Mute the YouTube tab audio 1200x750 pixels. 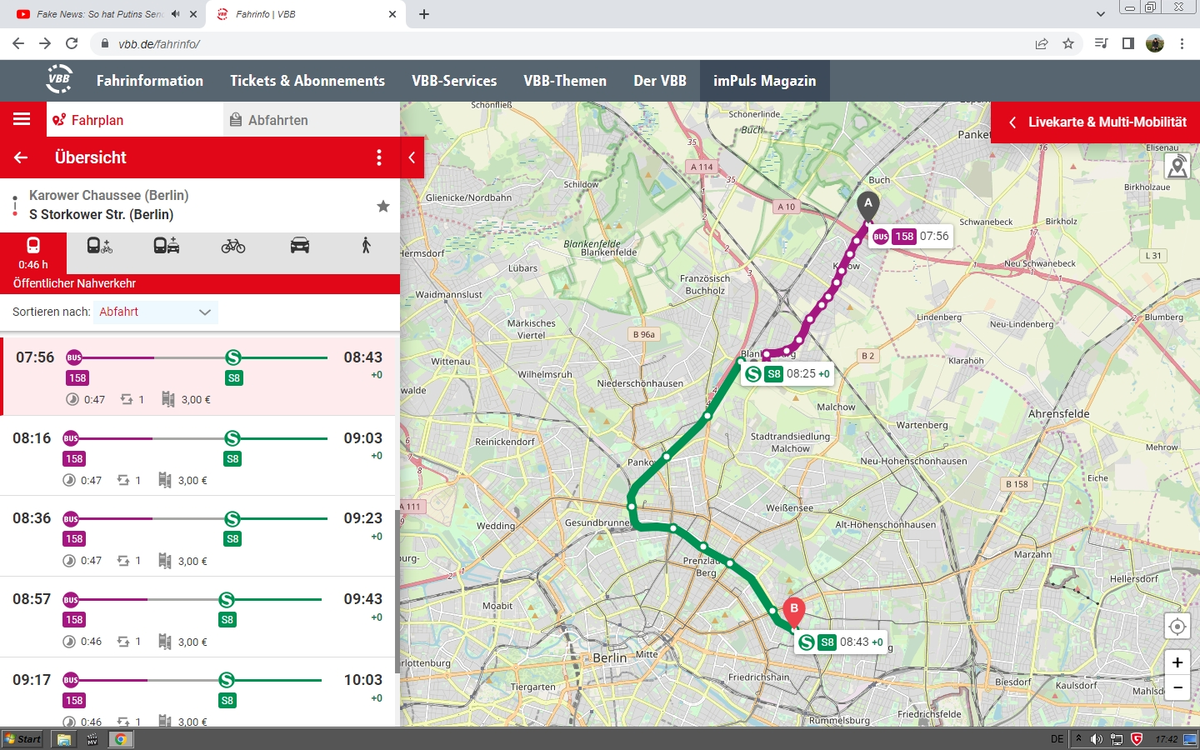(176, 14)
